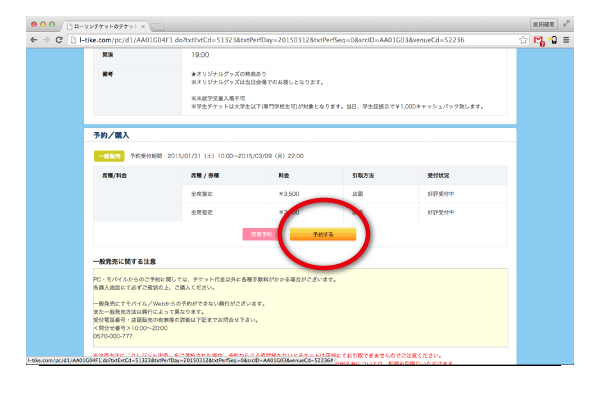The image size is (600, 400).
Task: Close the Chrome window with red button
Action: (x=34, y=24)
